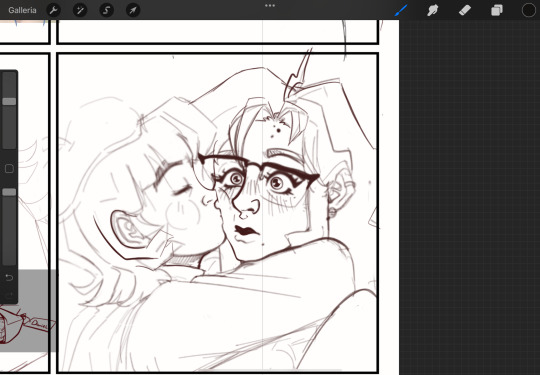Open the Actions wrench menu
The height and width of the screenshot is (375, 540).
pyautogui.click(x=53, y=10)
